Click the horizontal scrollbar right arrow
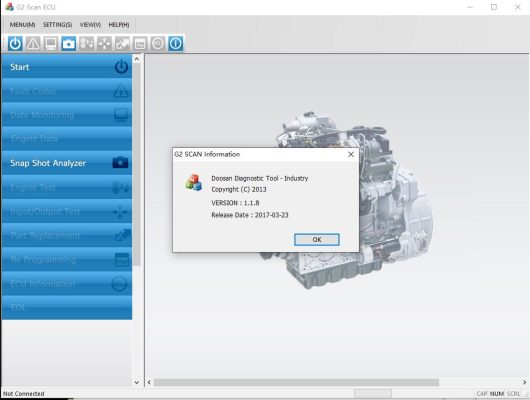Viewport: 530px width, 400px height. coord(524,382)
